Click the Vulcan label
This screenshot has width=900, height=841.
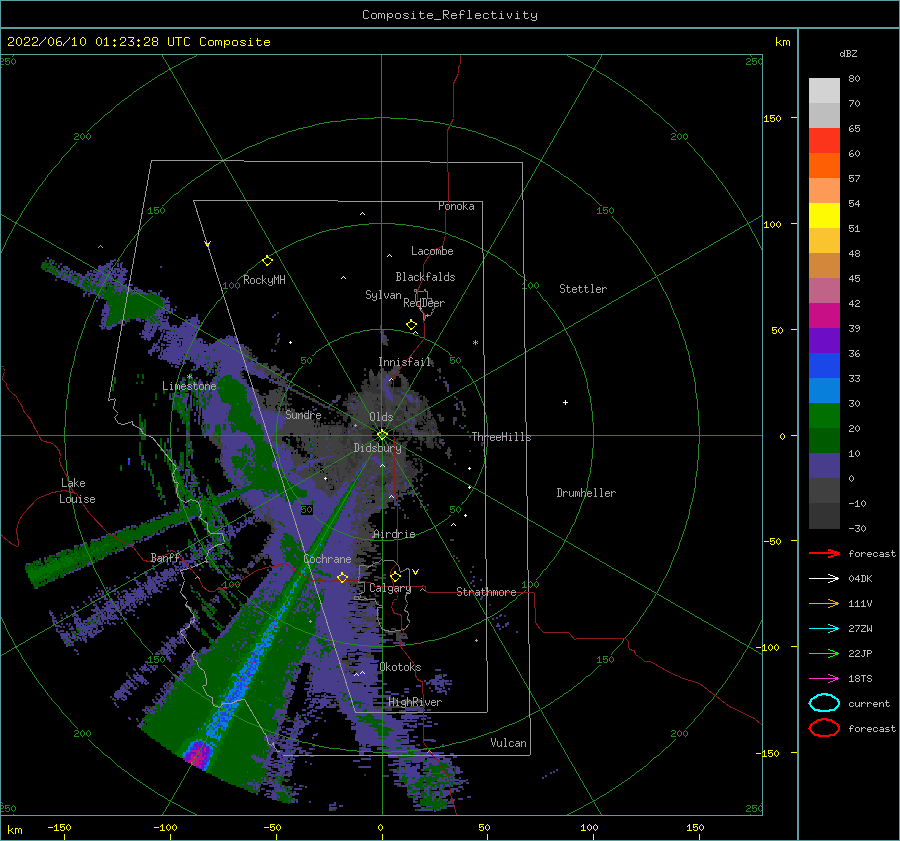[509, 743]
